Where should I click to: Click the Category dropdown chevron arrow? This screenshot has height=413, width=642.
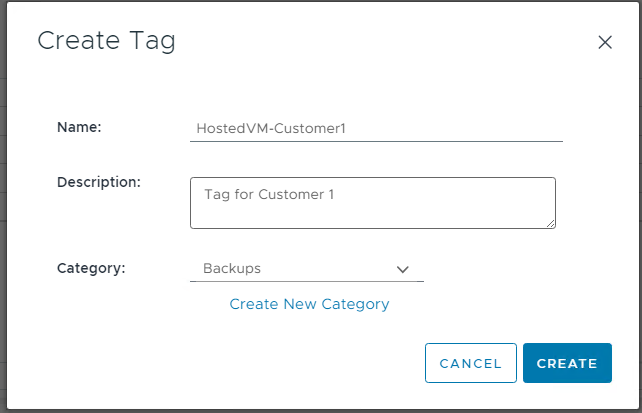click(x=403, y=269)
